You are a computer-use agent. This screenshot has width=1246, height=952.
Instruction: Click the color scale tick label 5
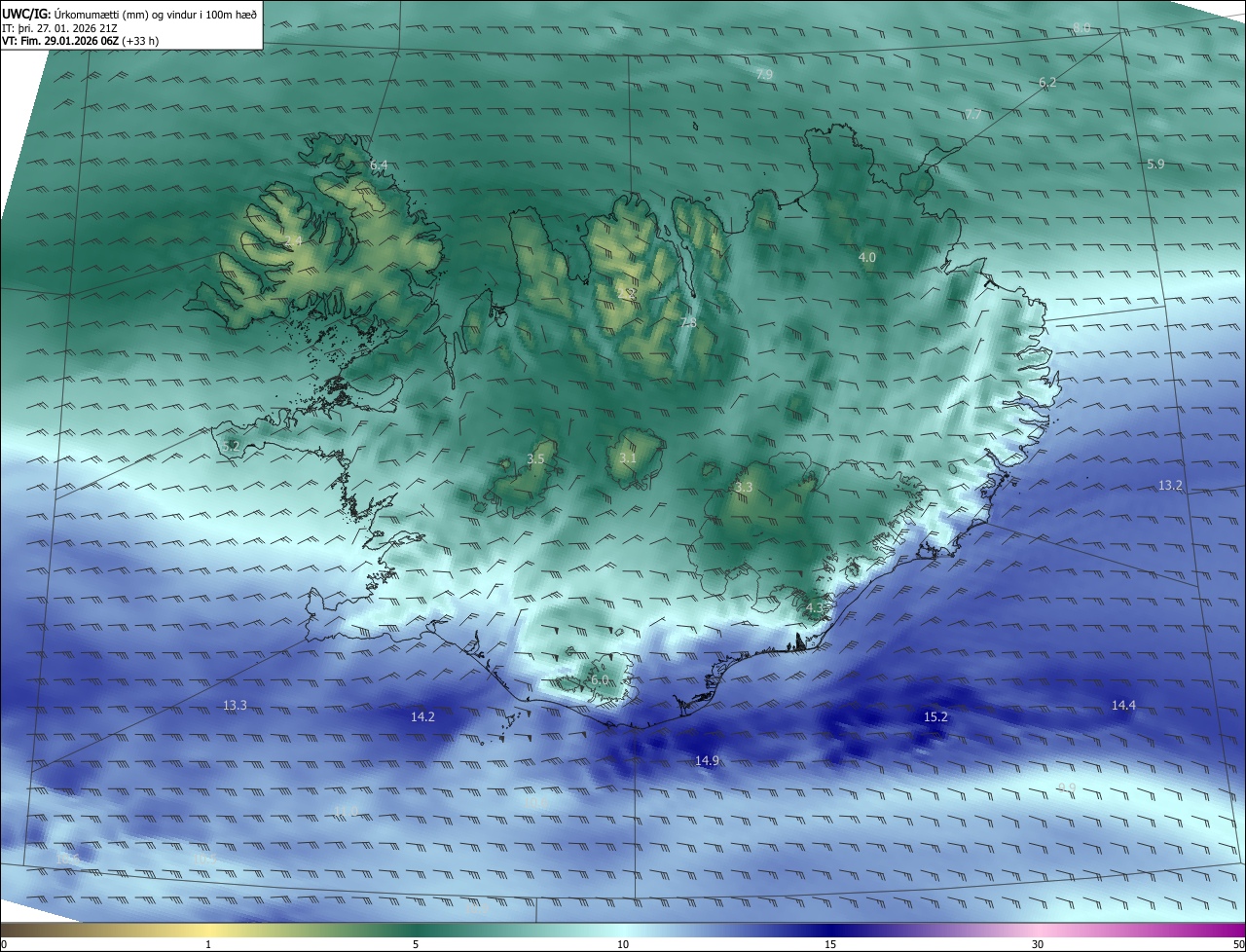tap(416, 944)
